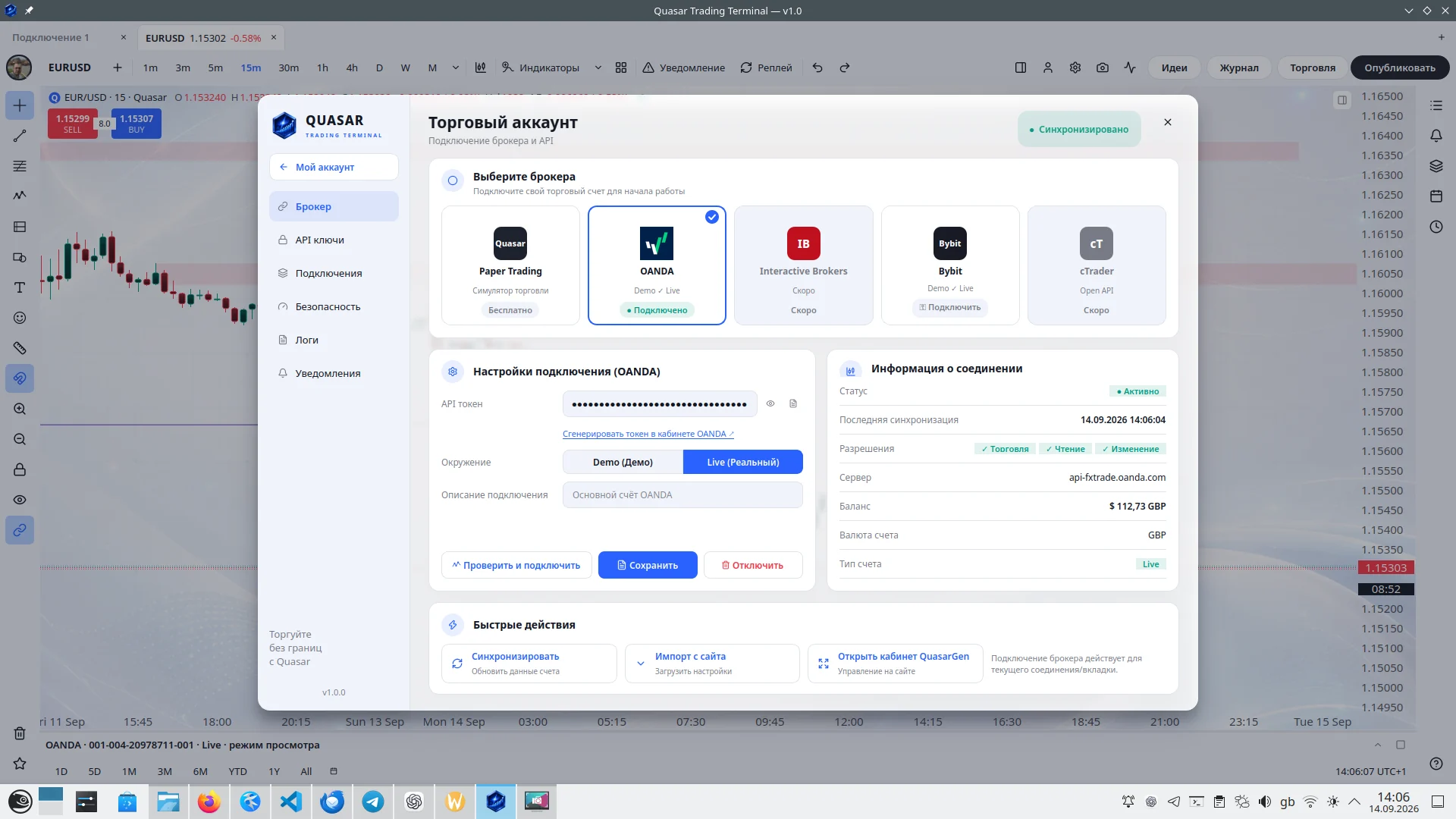Expand Импорт с сайта quick action
Screen dimensions: 1456x819
(x=712, y=664)
